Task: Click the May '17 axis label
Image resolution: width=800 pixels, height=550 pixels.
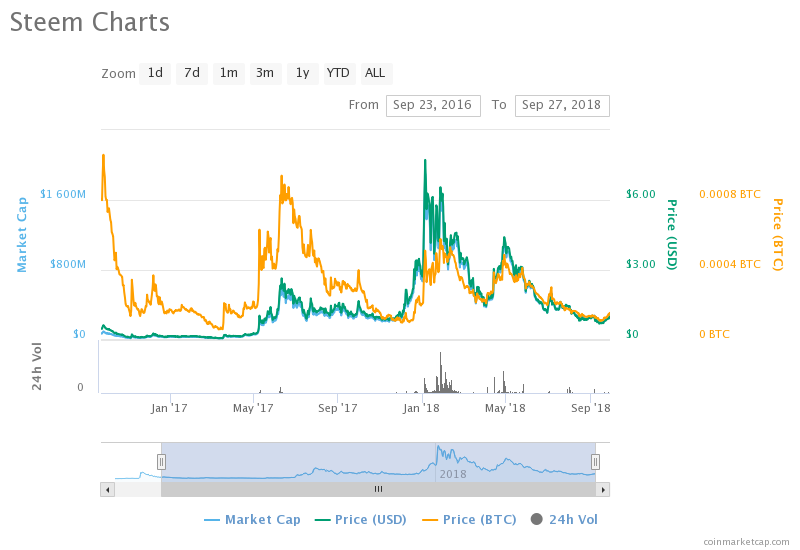Action: coord(253,409)
